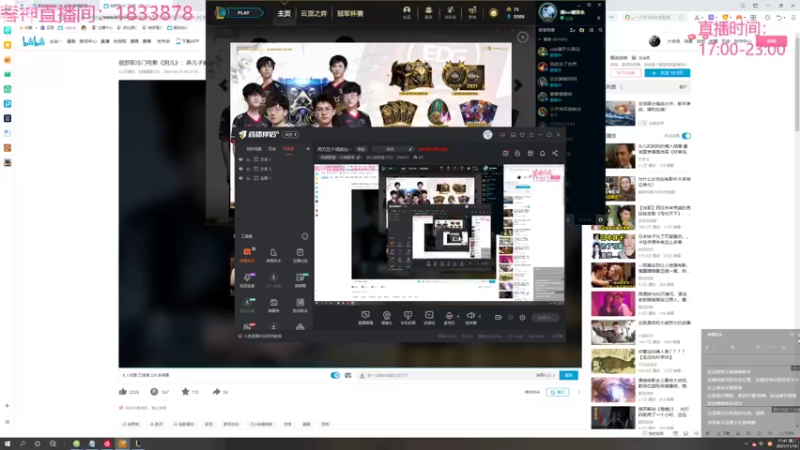Select the second scene tab in streaming app
This screenshot has height=450, width=800.
click(x=272, y=148)
